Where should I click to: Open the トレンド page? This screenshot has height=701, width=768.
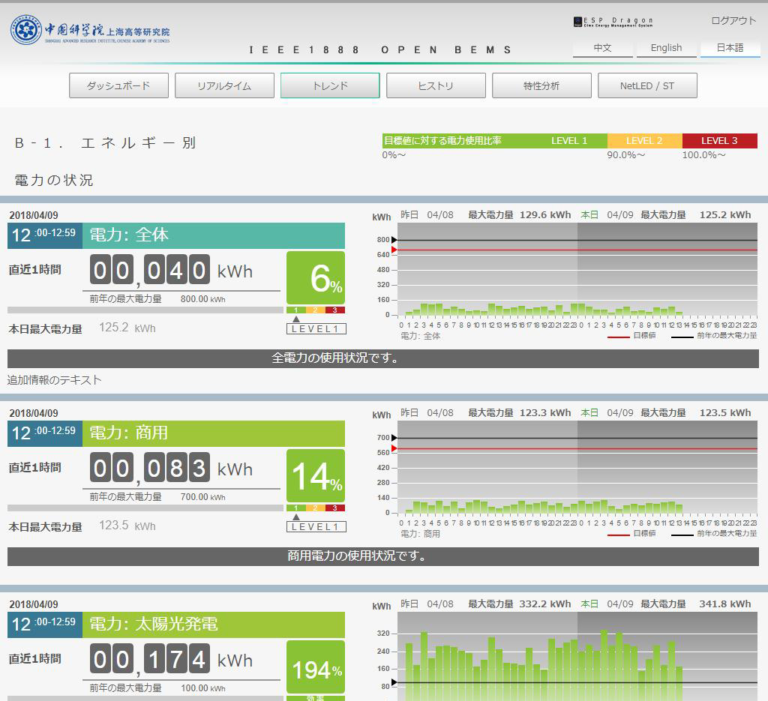330,86
